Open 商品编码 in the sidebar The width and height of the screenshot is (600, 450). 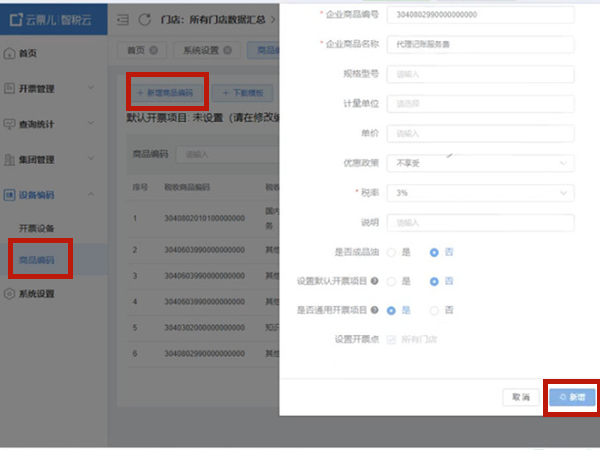pyautogui.click(x=37, y=260)
